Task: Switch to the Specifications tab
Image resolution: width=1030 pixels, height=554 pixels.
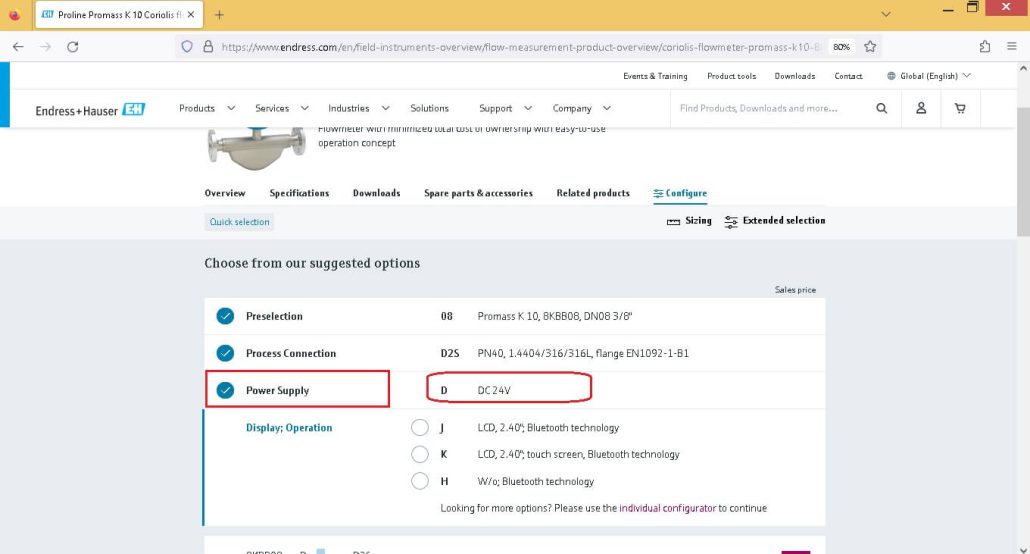Action: coord(299,193)
